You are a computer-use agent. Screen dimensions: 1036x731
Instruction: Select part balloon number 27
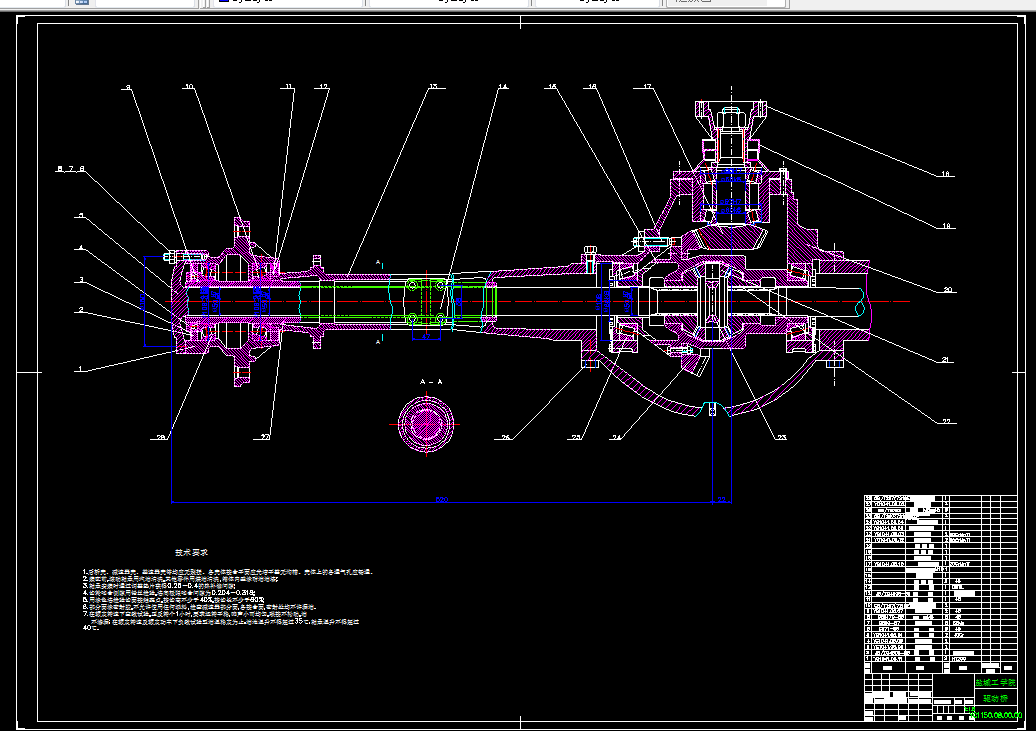click(266, 437)
